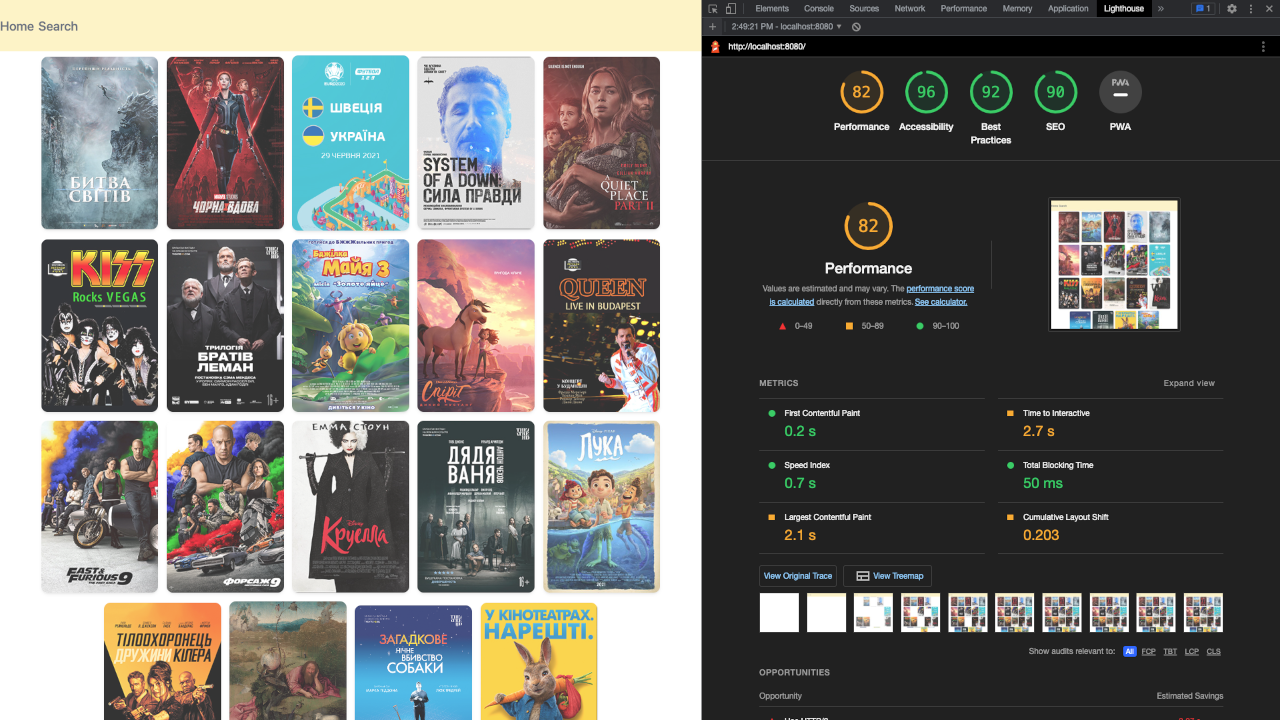This screenshot has width=1280, height=720.
Task: Open the more tabs chevron icon
Action: pos(1161,8)
